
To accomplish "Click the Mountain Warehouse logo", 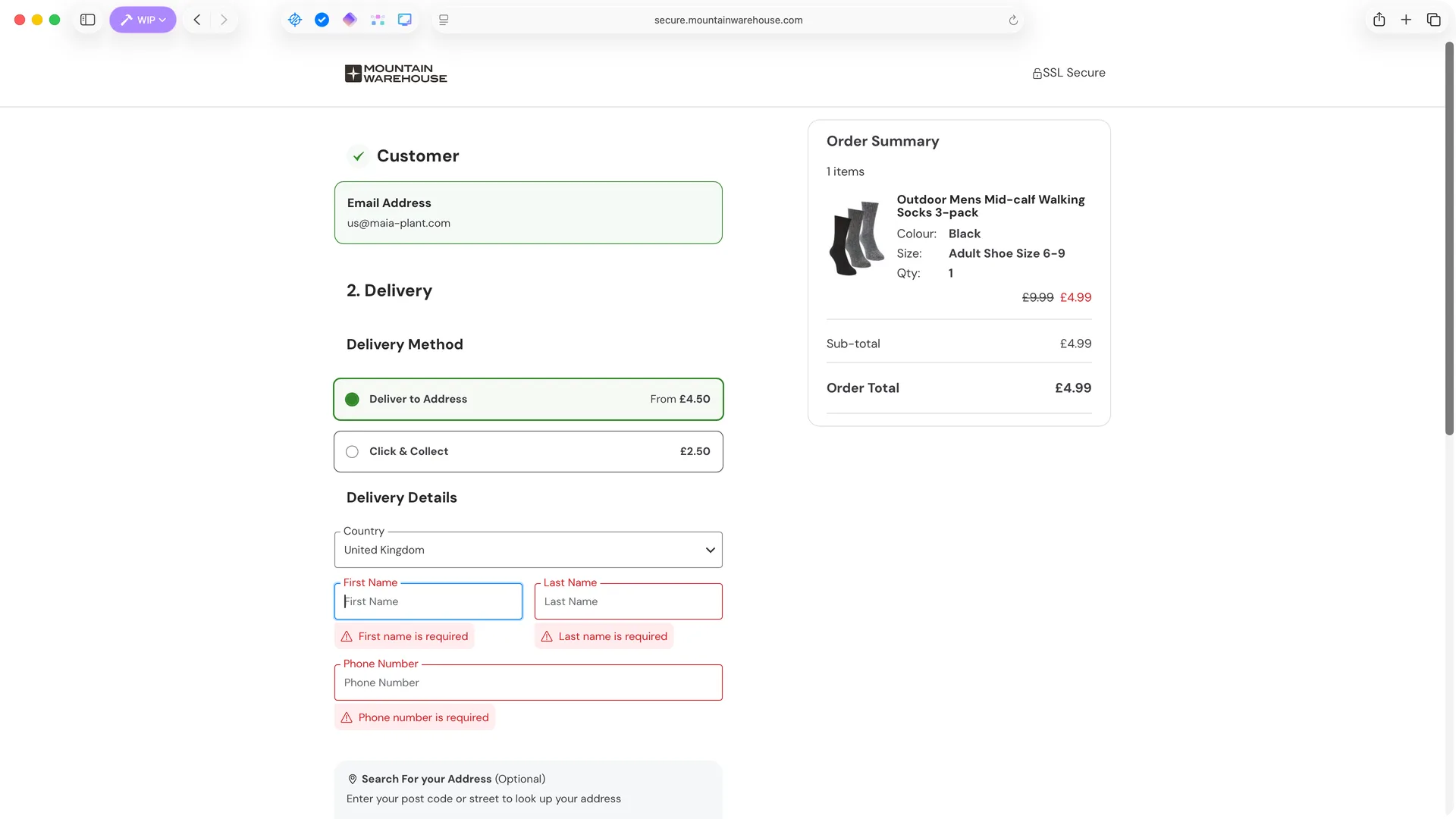I will [x=396, y=74].
